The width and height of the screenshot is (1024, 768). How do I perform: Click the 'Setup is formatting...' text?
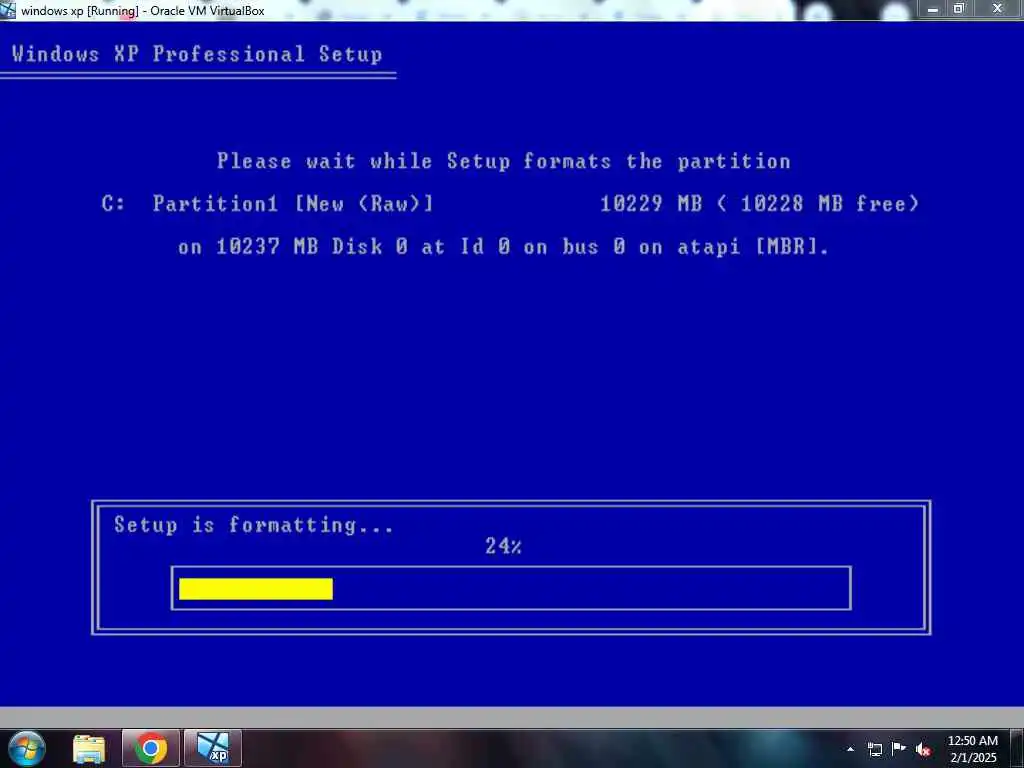(x=253, y=524)
